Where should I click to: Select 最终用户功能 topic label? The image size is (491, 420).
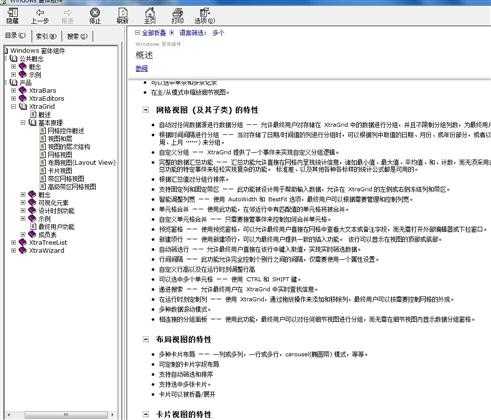pos(56,227)
